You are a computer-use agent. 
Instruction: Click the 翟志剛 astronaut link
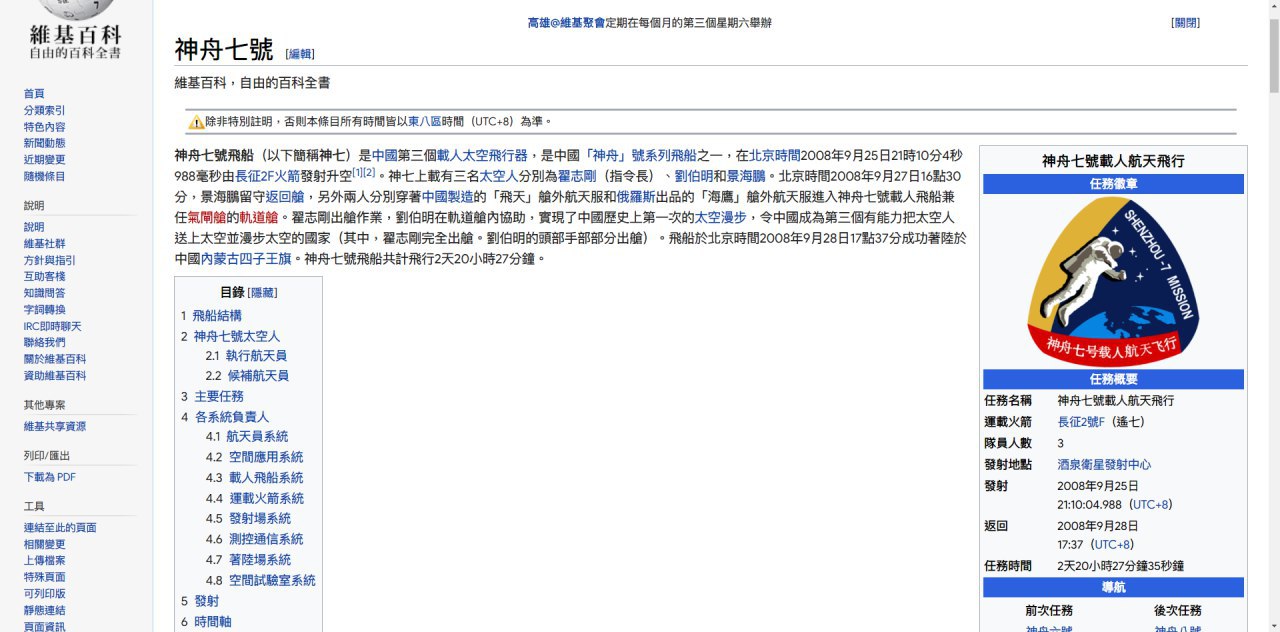tap(577, 176)
